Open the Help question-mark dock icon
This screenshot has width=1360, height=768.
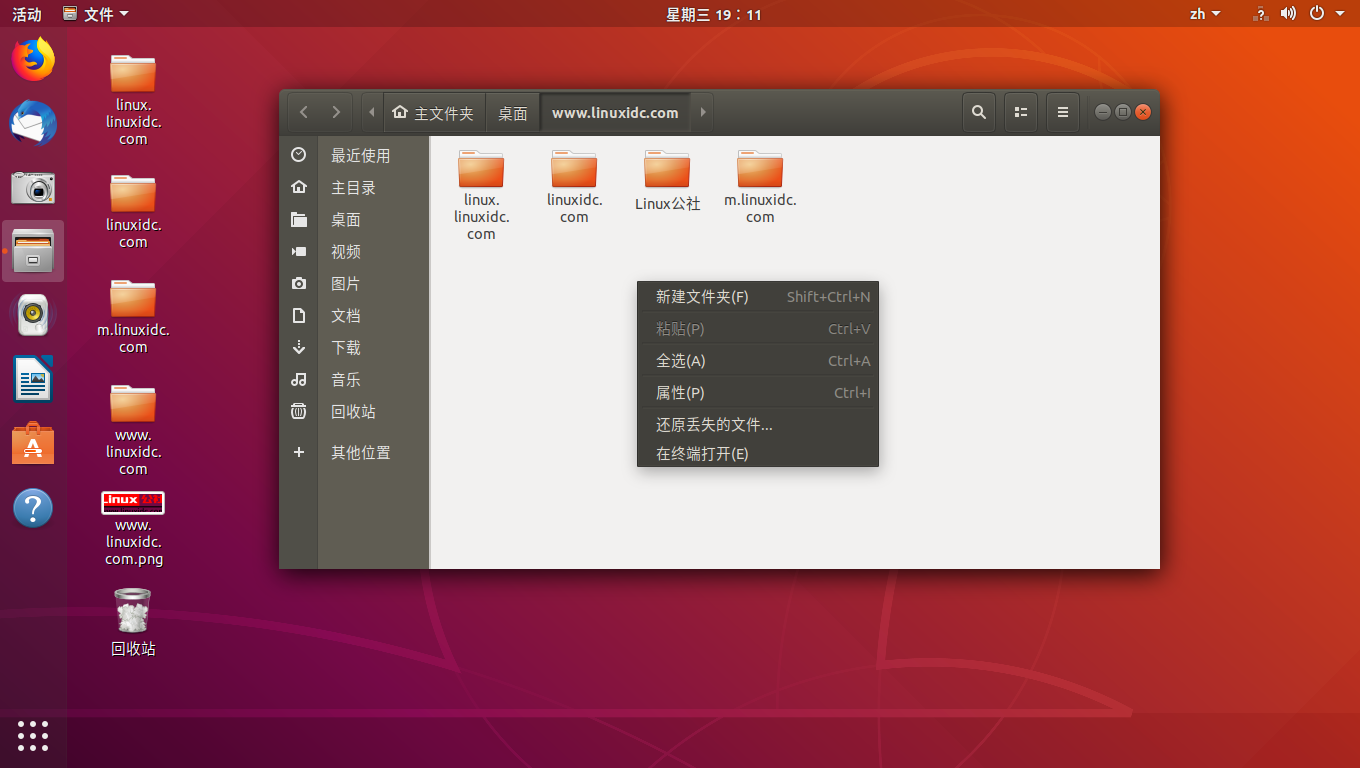coord(33,508)
